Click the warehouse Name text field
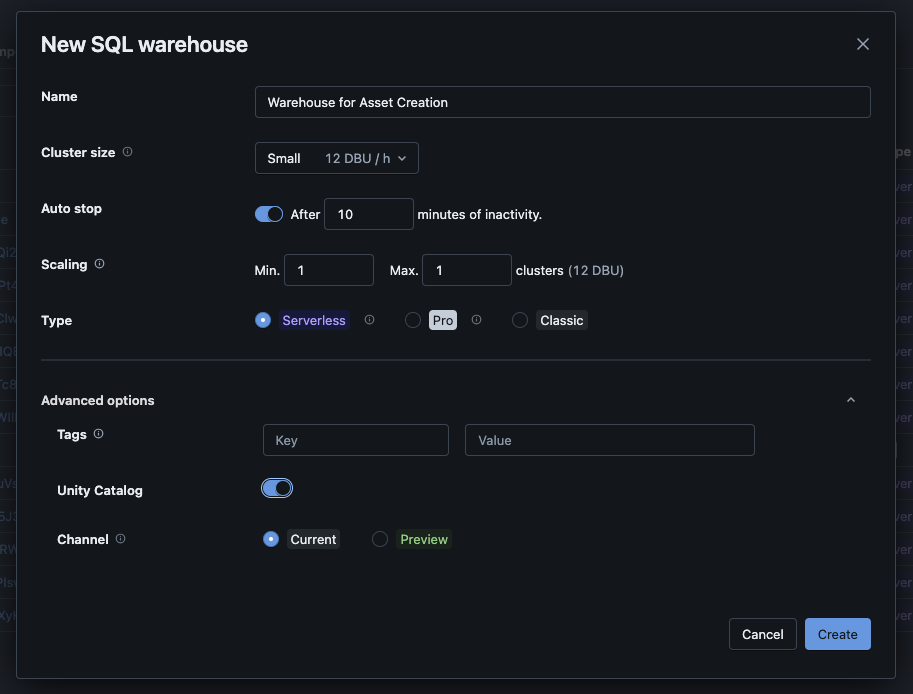 (562, 102)
